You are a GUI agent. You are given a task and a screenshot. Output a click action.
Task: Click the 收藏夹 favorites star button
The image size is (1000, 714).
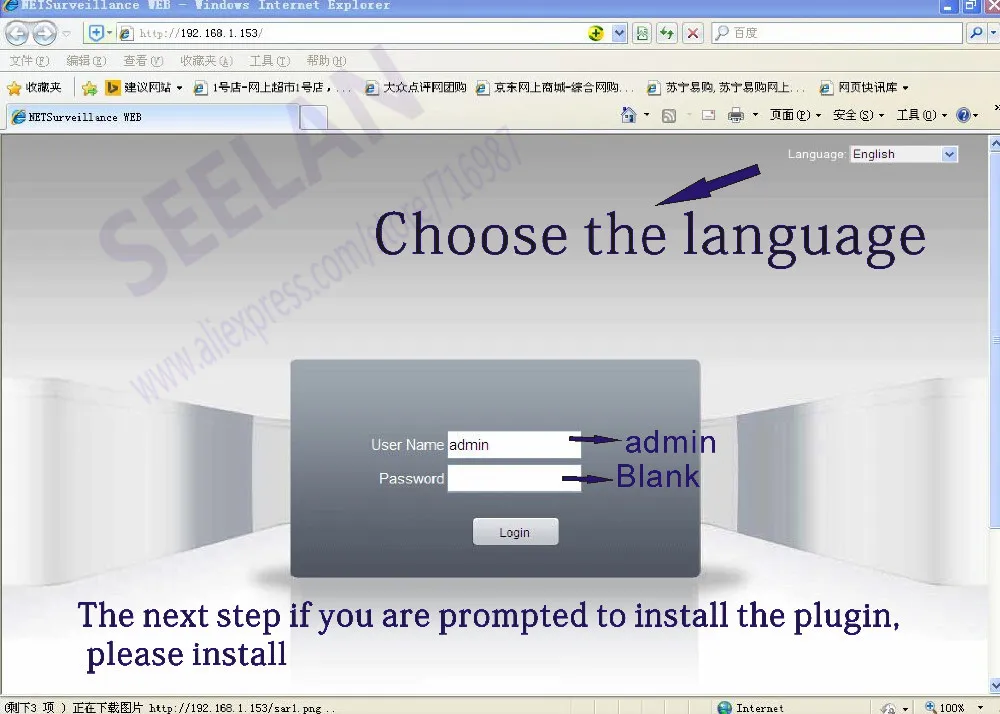[34, 88]
